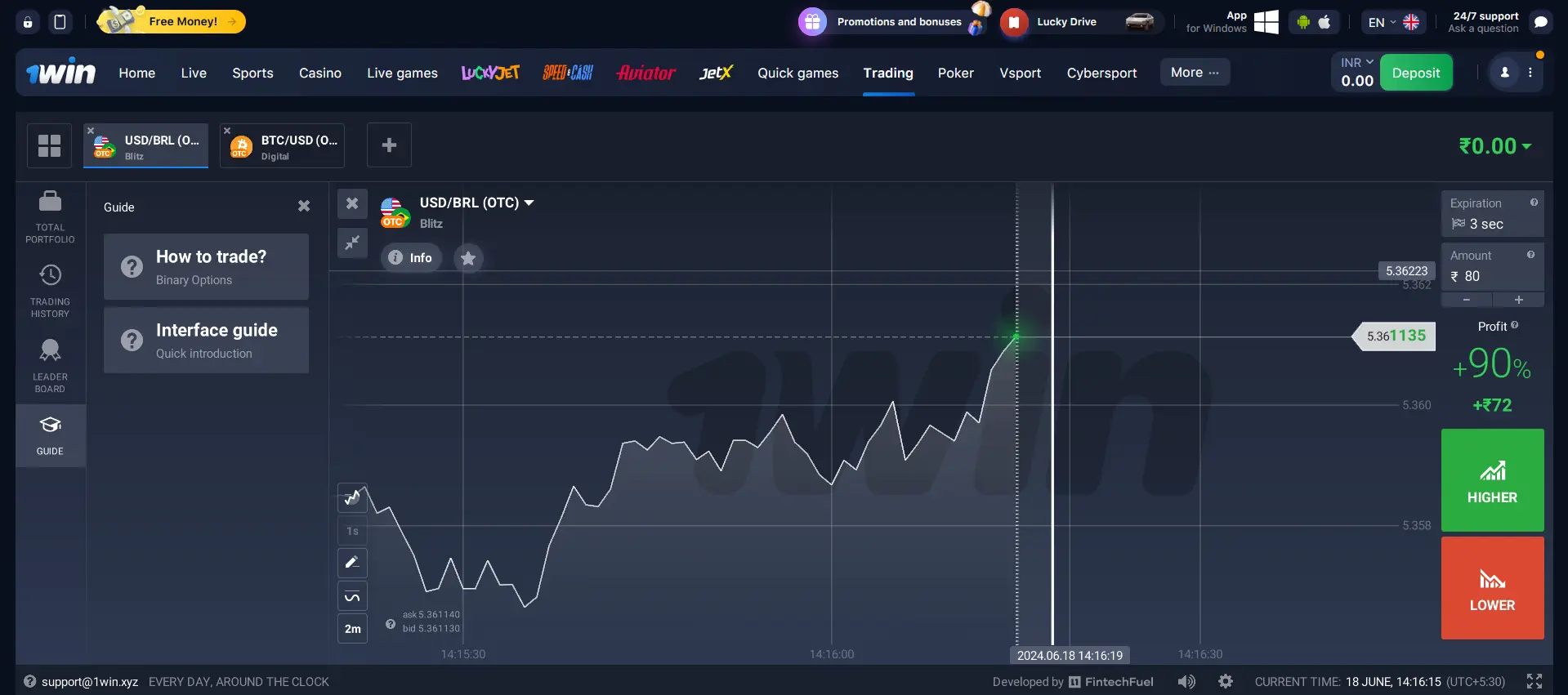The height and width of the screenshot is (695, 1568).
Task: Open the 24/7 support chat bubble
Action: 1541,22
